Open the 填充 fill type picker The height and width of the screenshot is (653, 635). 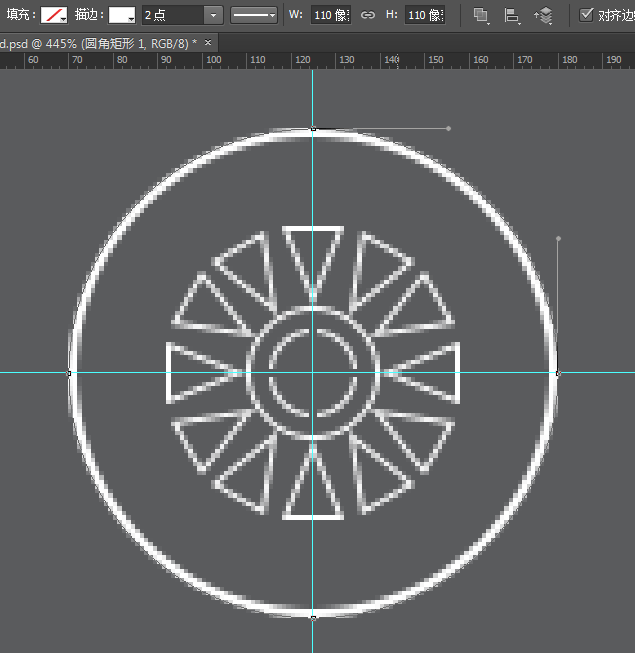pos(54,16)
